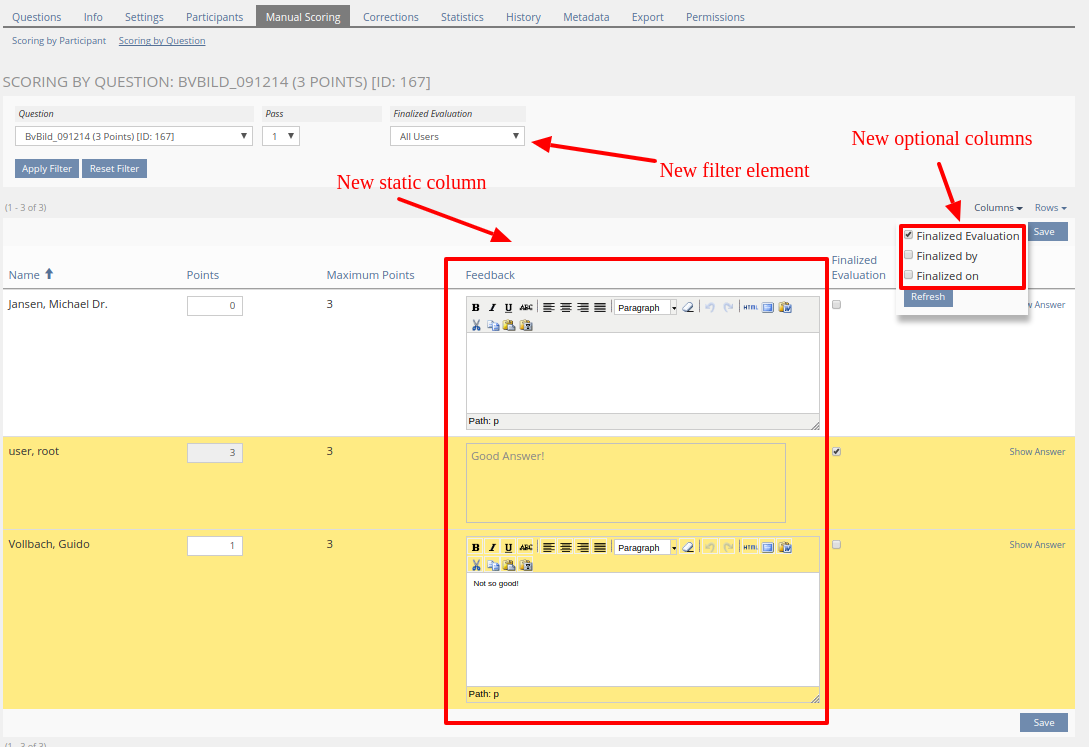The image size is (1089, 747).
Task: Open the Metadata tab
Action: pos(586,17)
